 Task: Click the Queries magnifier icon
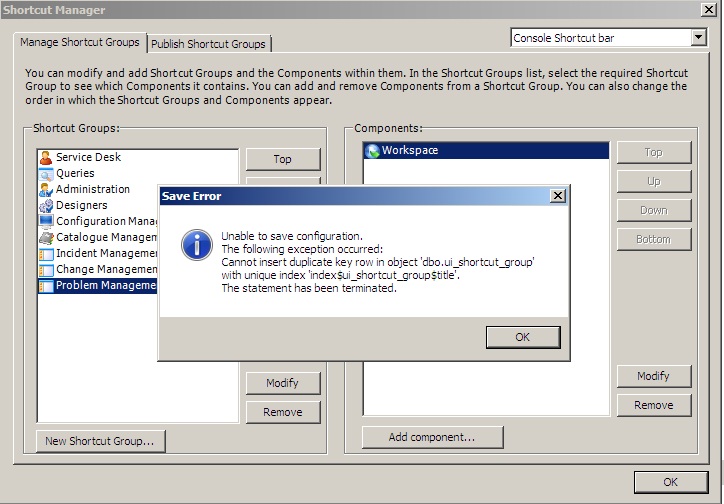point(46,173)
